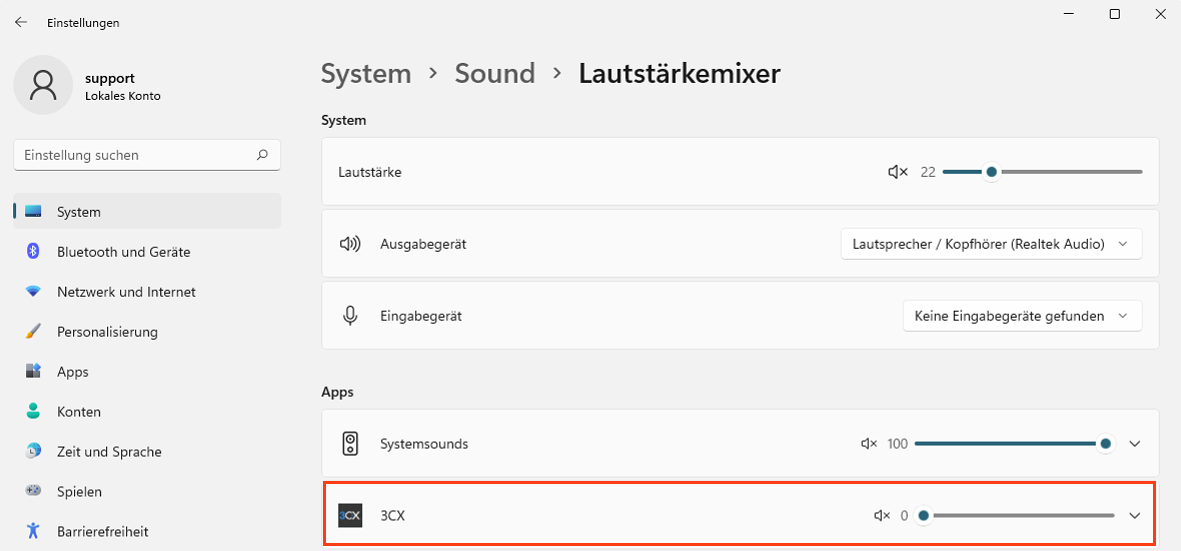The height and width of the screenshot is (551, 1181).
Task: Open the Apps settings section
Action: [73, 372]
